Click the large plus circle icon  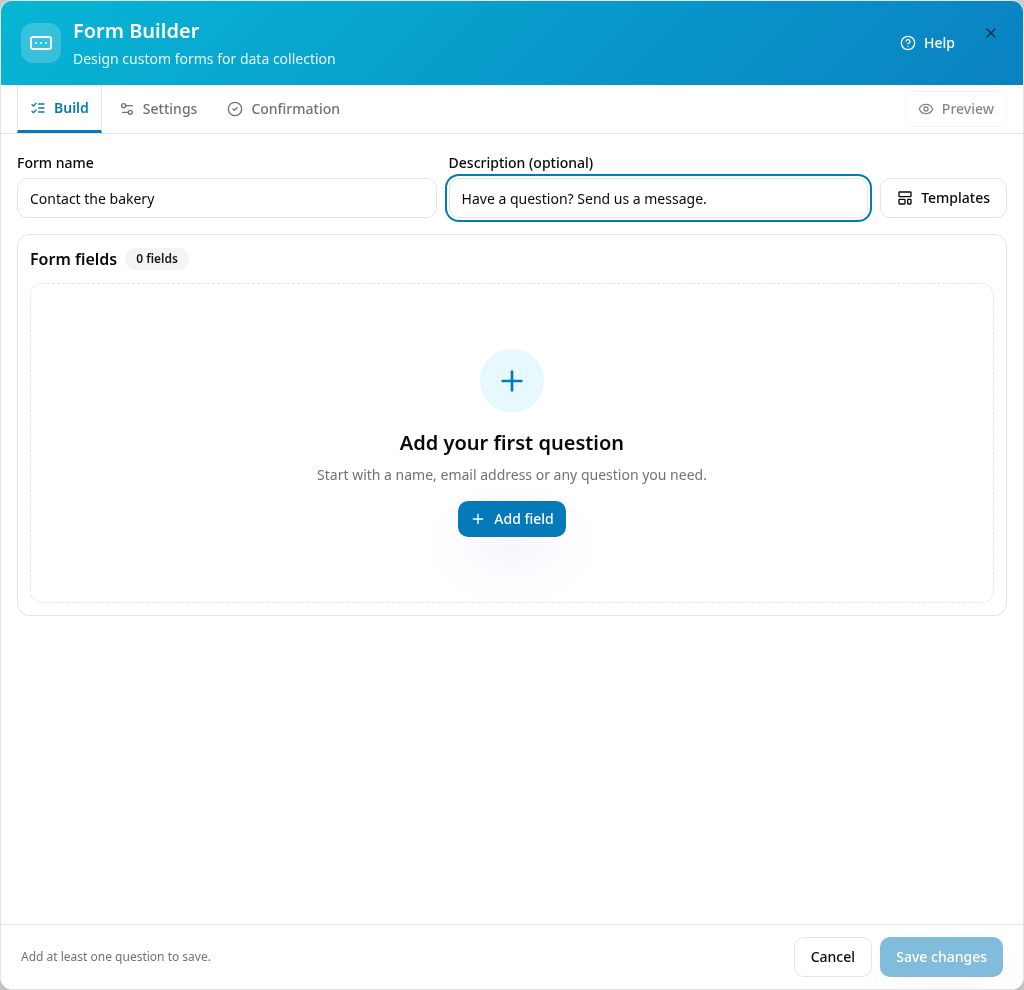pos(511,381)
